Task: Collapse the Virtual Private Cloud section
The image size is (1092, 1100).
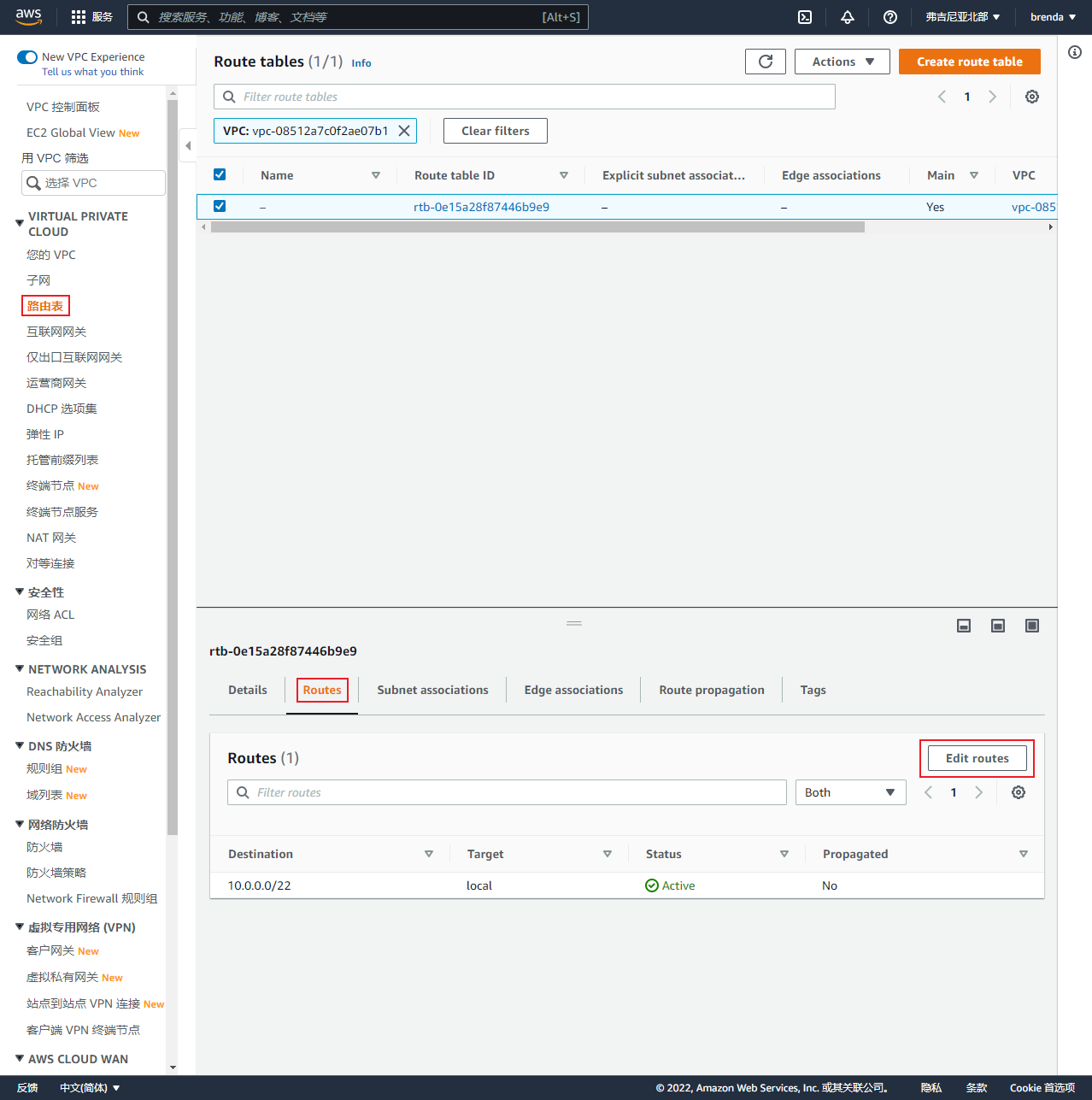Action: 20,223
